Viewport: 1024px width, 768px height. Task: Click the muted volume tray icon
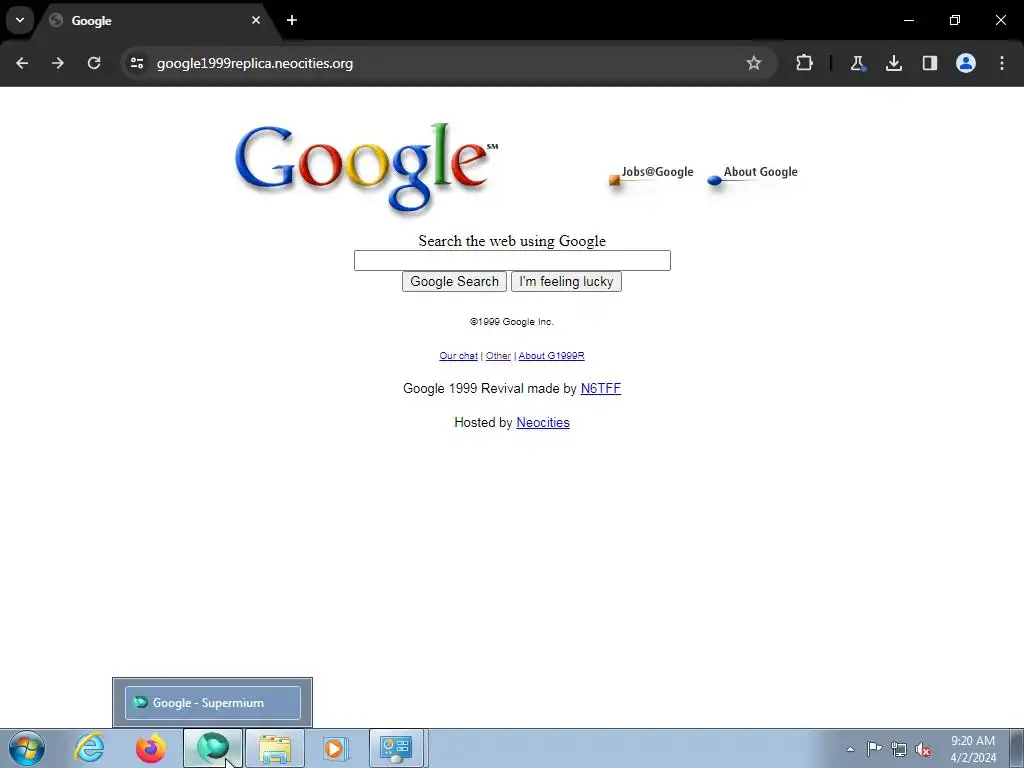point(923,749)
